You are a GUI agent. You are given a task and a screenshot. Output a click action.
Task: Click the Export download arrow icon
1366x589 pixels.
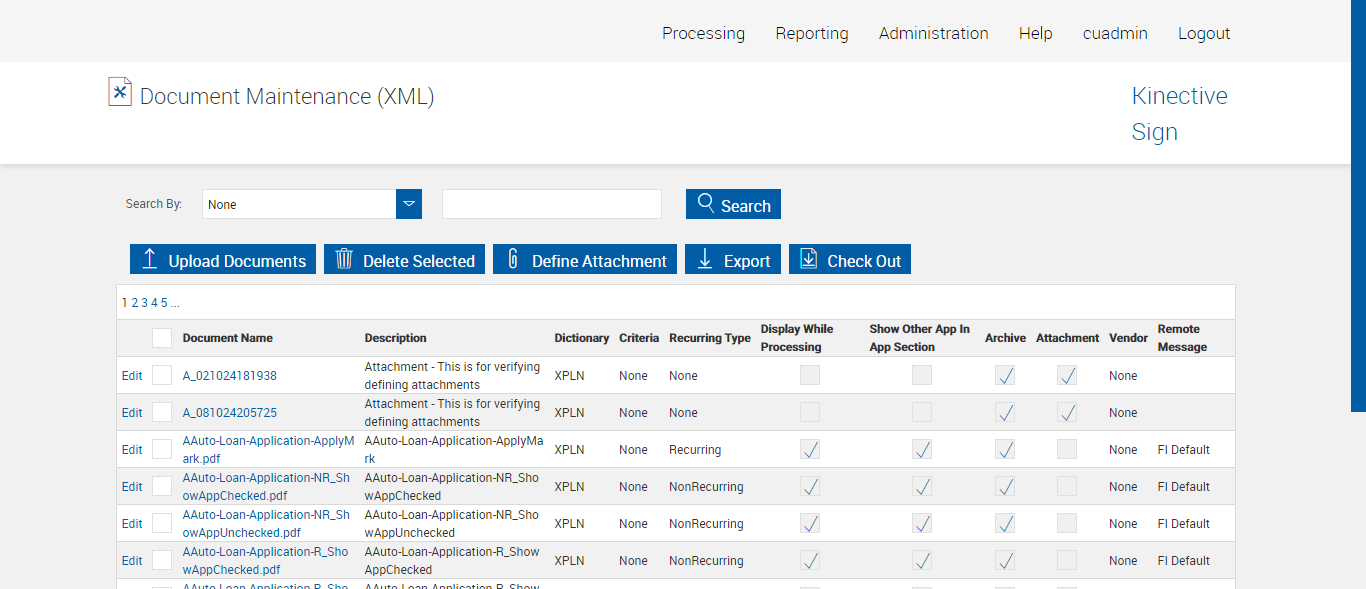(705, 259)
